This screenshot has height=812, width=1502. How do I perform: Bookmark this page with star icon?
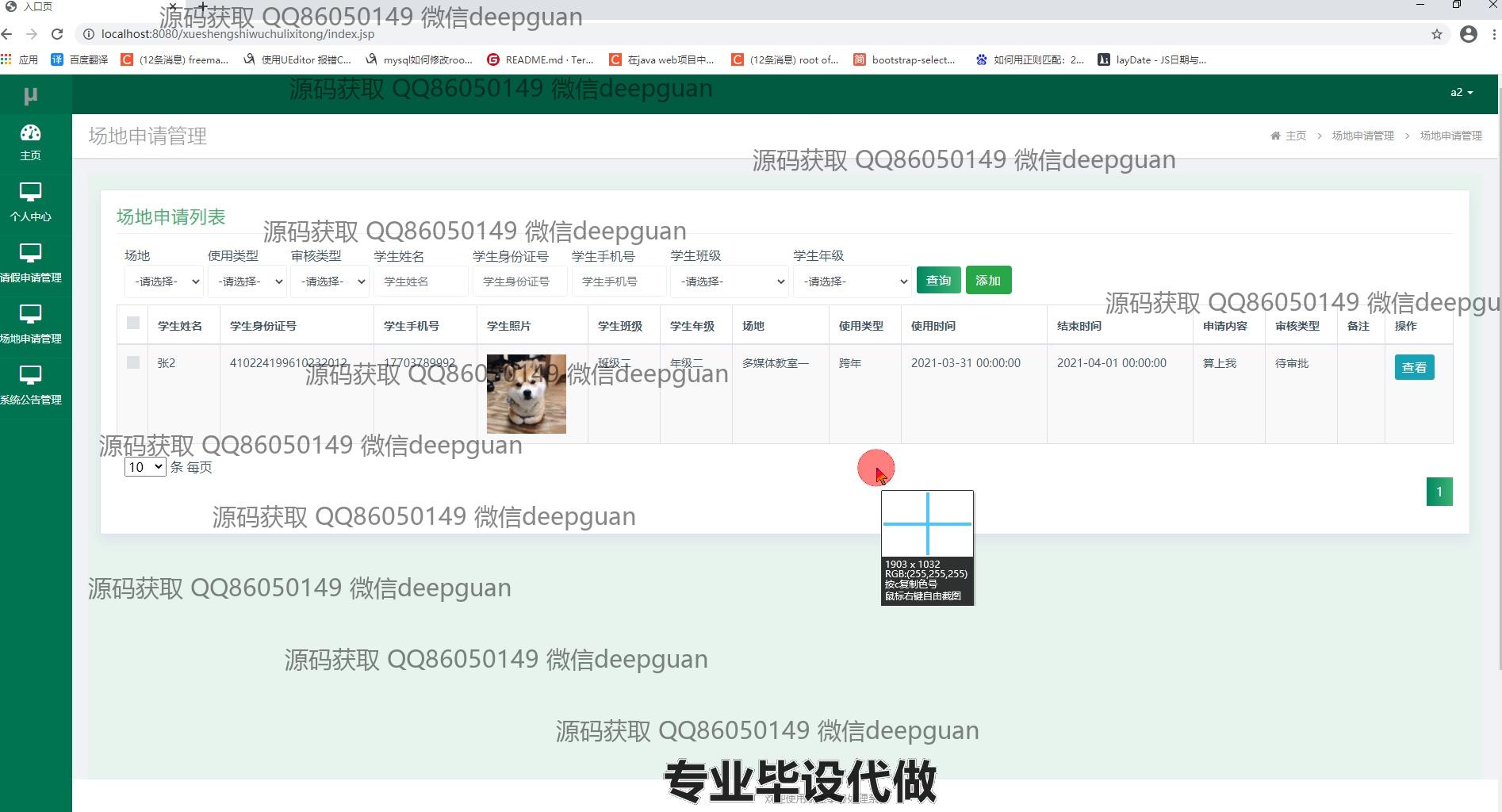pyautogui.click(x=1436, y=34)
